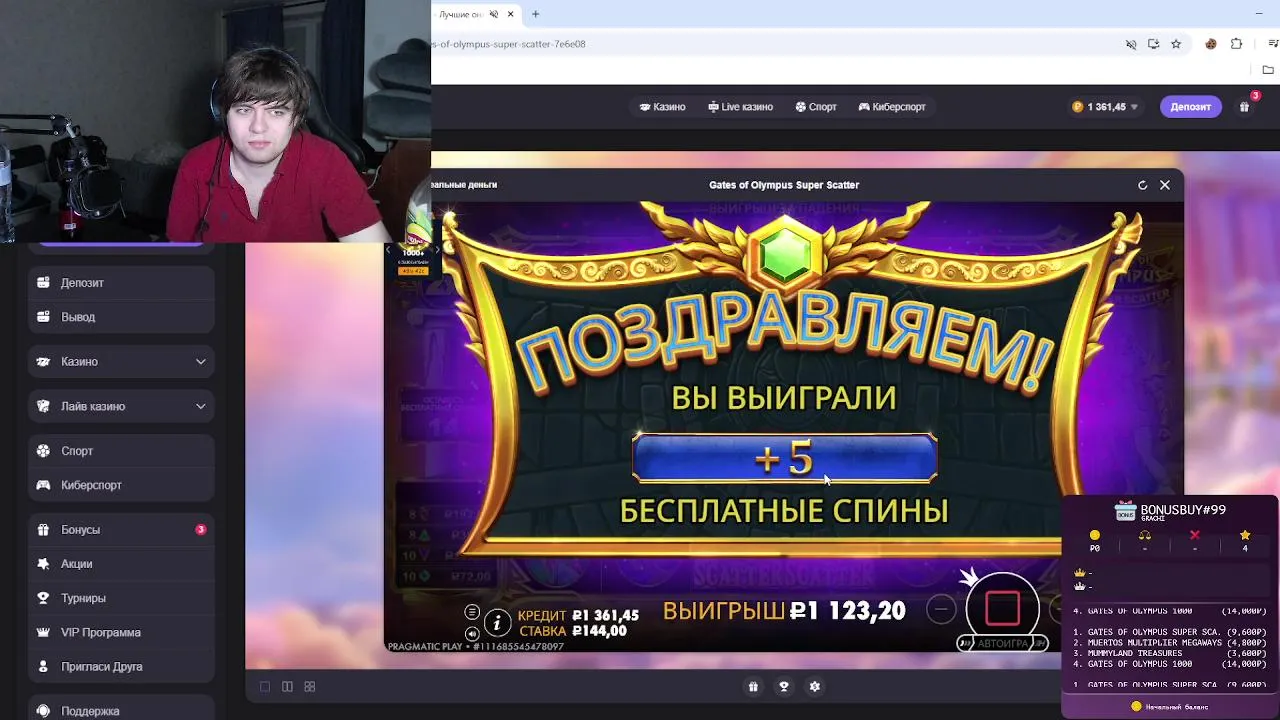Open Вывод in the left sidebar

pyautogui.click(x=121, y=317)
